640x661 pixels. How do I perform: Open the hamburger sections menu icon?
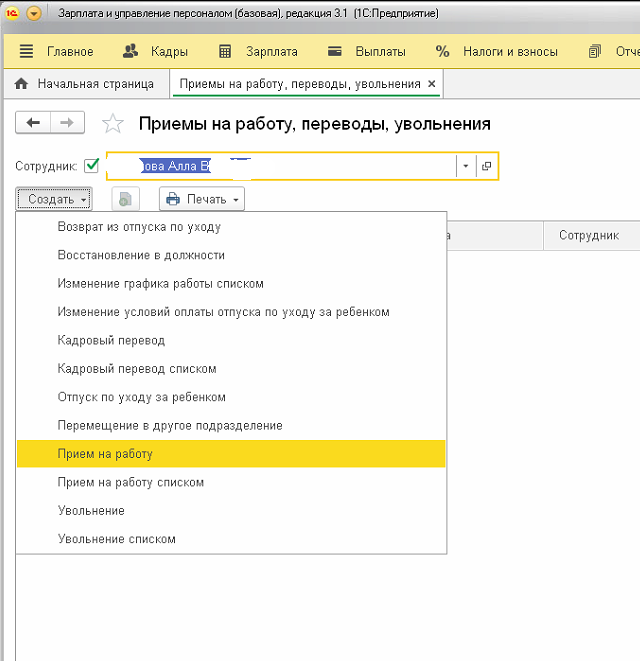[x=26, y=51]
